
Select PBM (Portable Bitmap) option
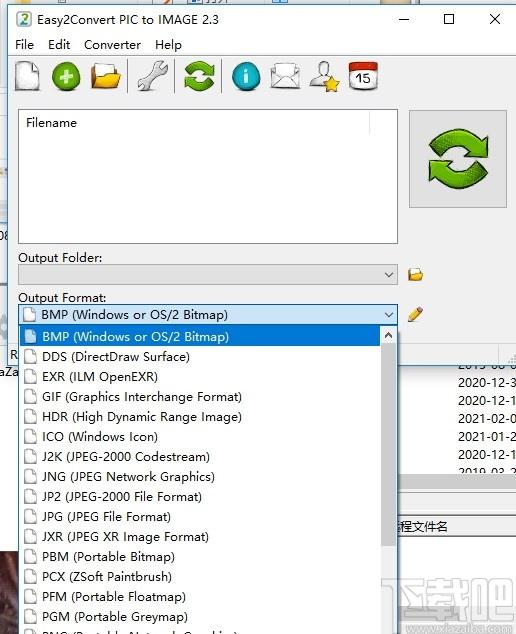tap(200, 557)
